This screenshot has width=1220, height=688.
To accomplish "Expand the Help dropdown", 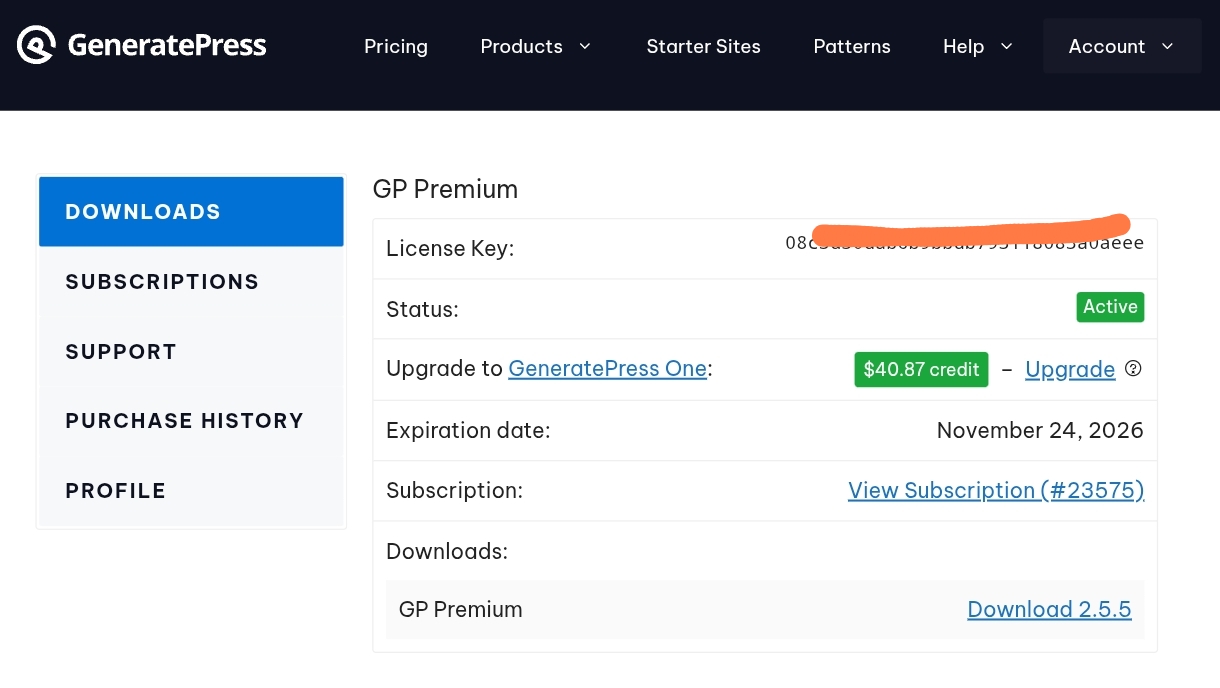I will click(977, 46).
